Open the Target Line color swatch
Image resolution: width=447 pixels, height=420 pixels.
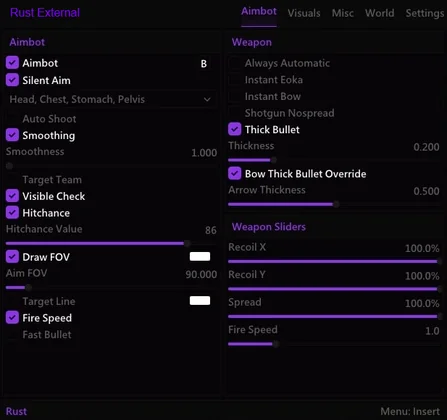tap(200, 301)
